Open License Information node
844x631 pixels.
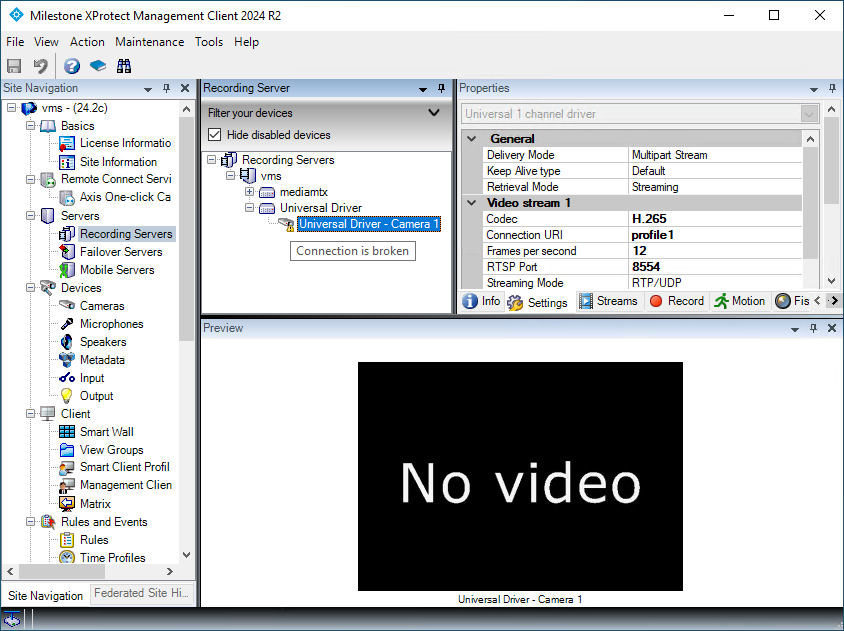[125, 143]
